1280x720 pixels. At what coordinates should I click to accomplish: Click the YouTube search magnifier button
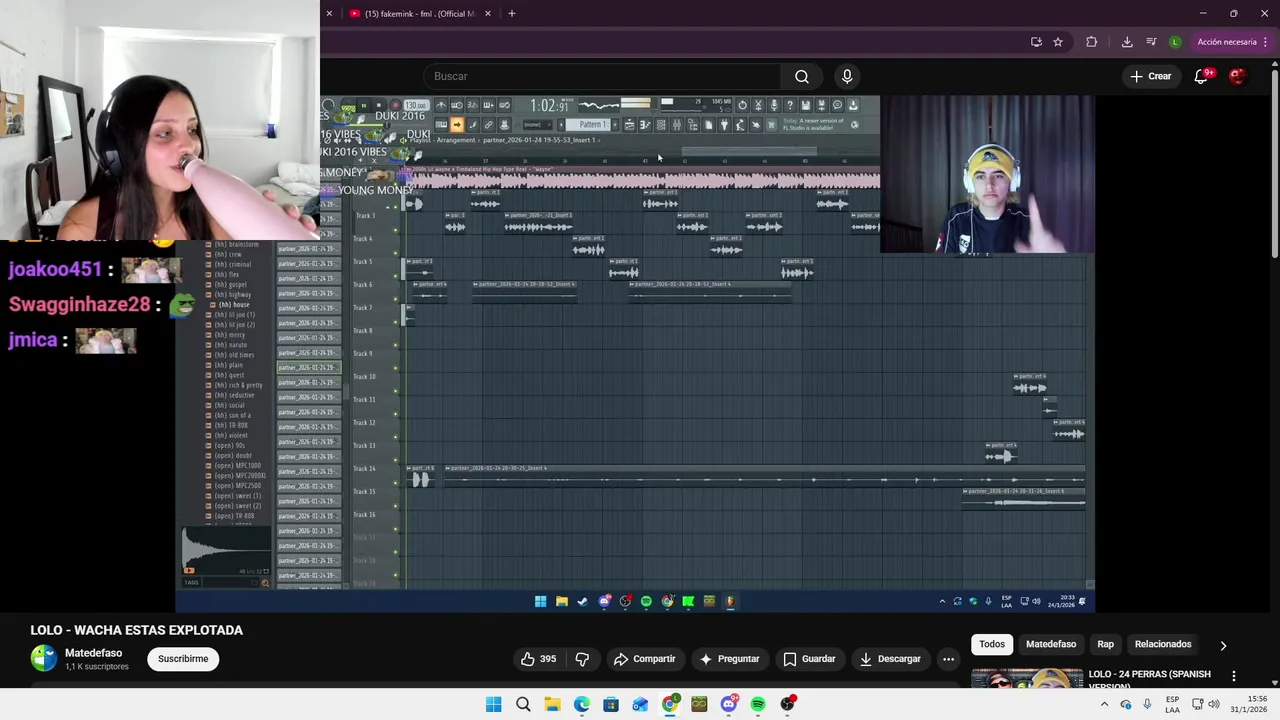tap(802, 76)
